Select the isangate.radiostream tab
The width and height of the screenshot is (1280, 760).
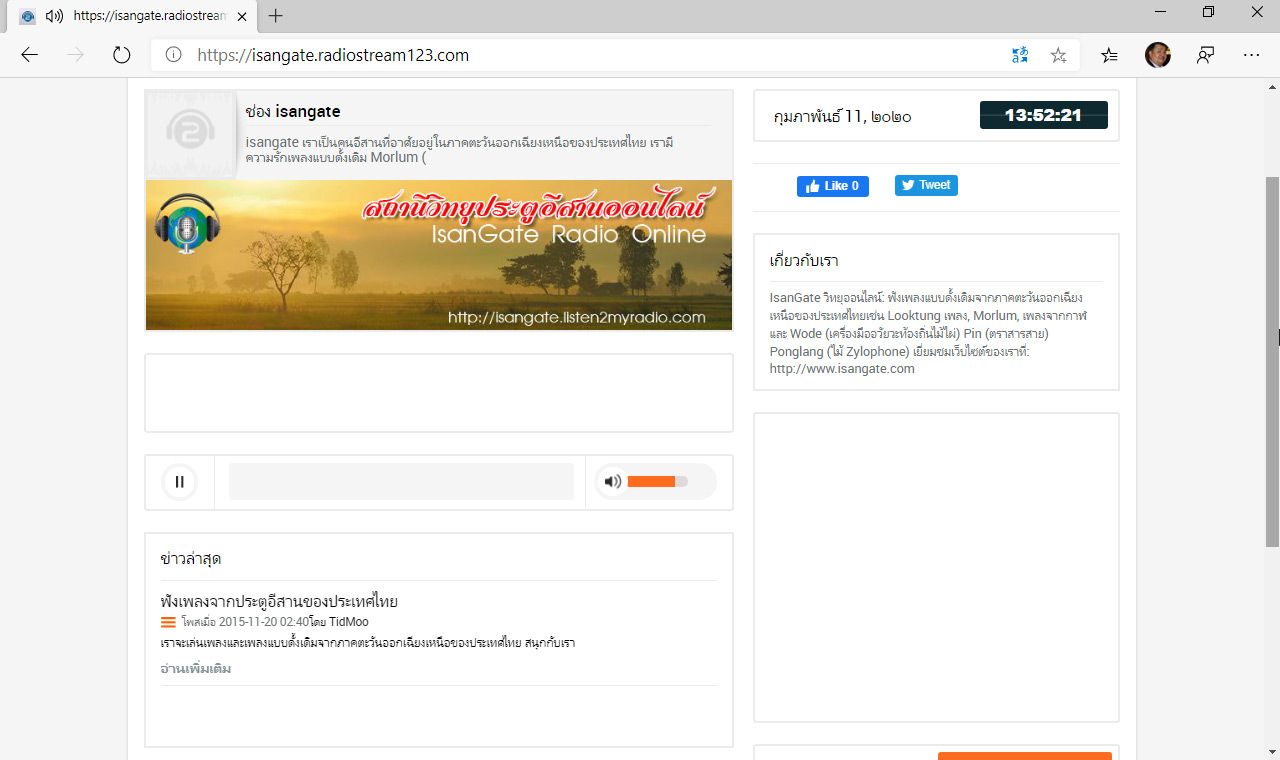click(132, 16)
